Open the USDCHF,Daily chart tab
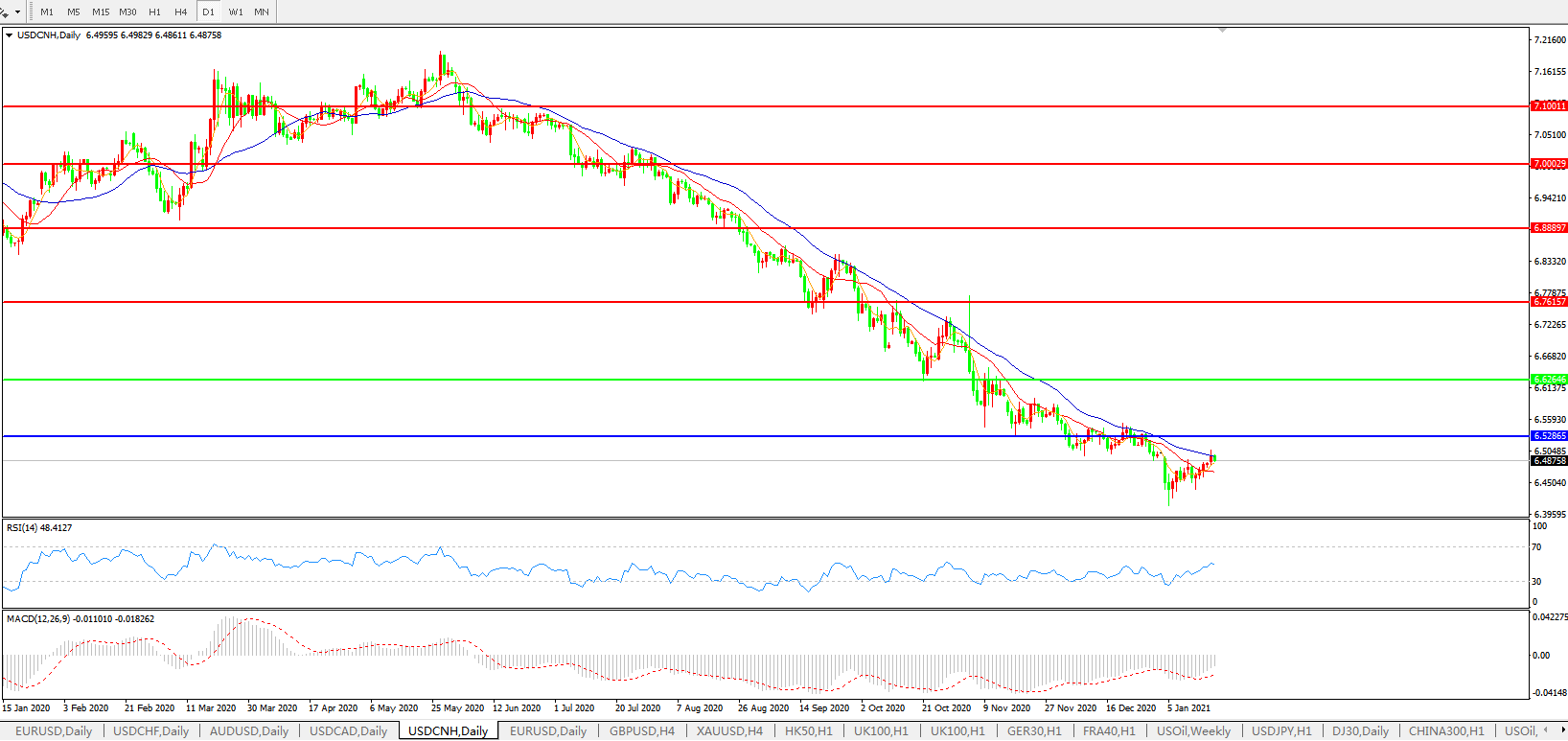 151,730
